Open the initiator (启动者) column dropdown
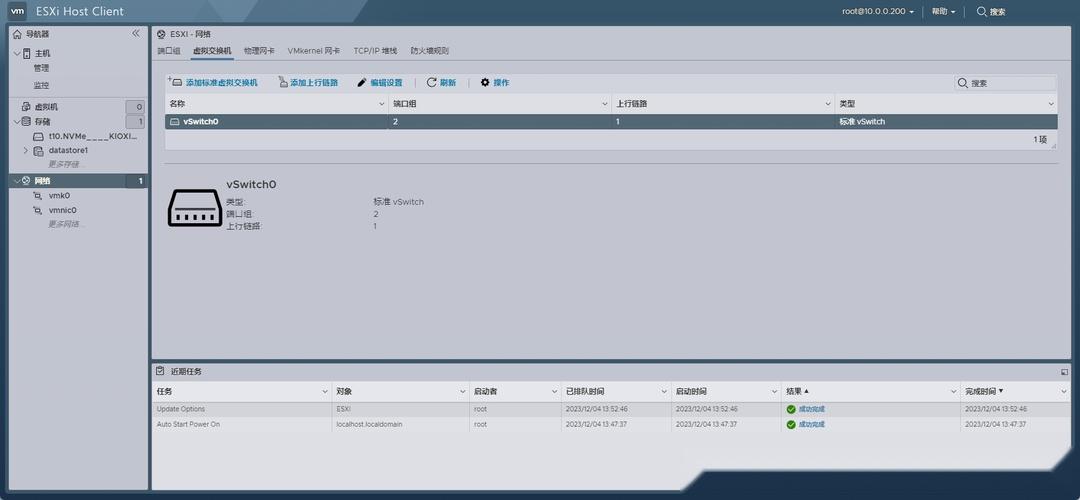This screenshot has width=1080, height=500. pos(554,392)
